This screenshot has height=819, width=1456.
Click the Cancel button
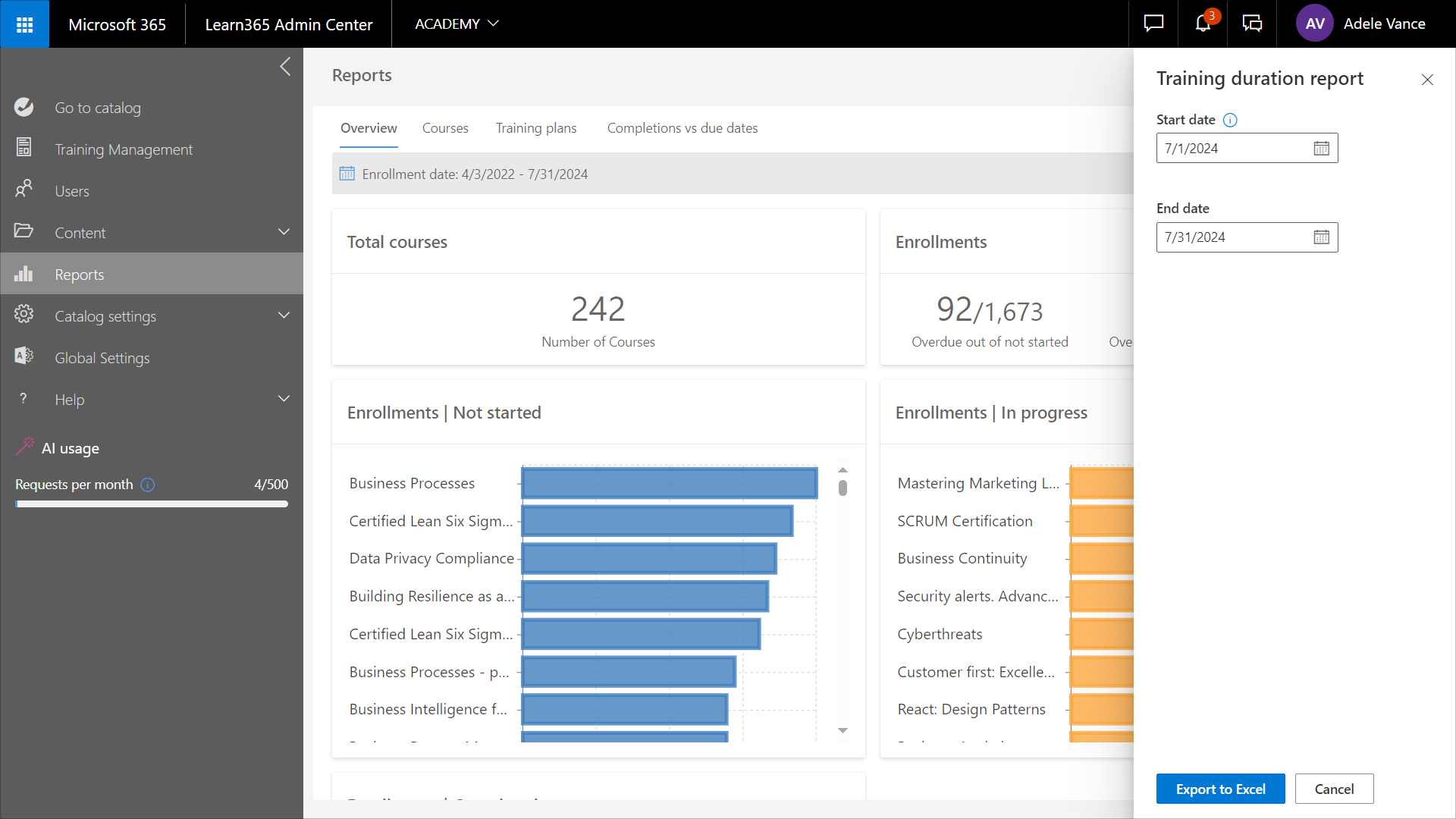pos(1334,789)
